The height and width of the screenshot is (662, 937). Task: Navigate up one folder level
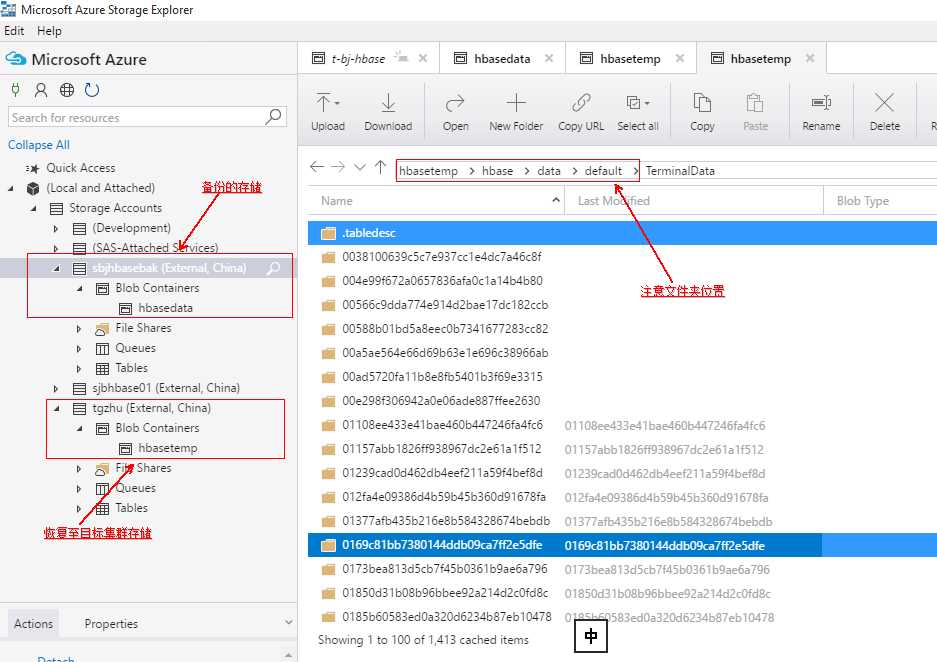click(380, 167)
